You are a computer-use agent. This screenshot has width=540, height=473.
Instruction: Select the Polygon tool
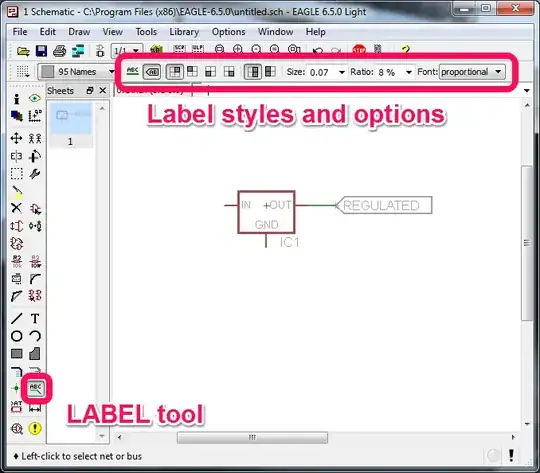click(x=35, y=354)
